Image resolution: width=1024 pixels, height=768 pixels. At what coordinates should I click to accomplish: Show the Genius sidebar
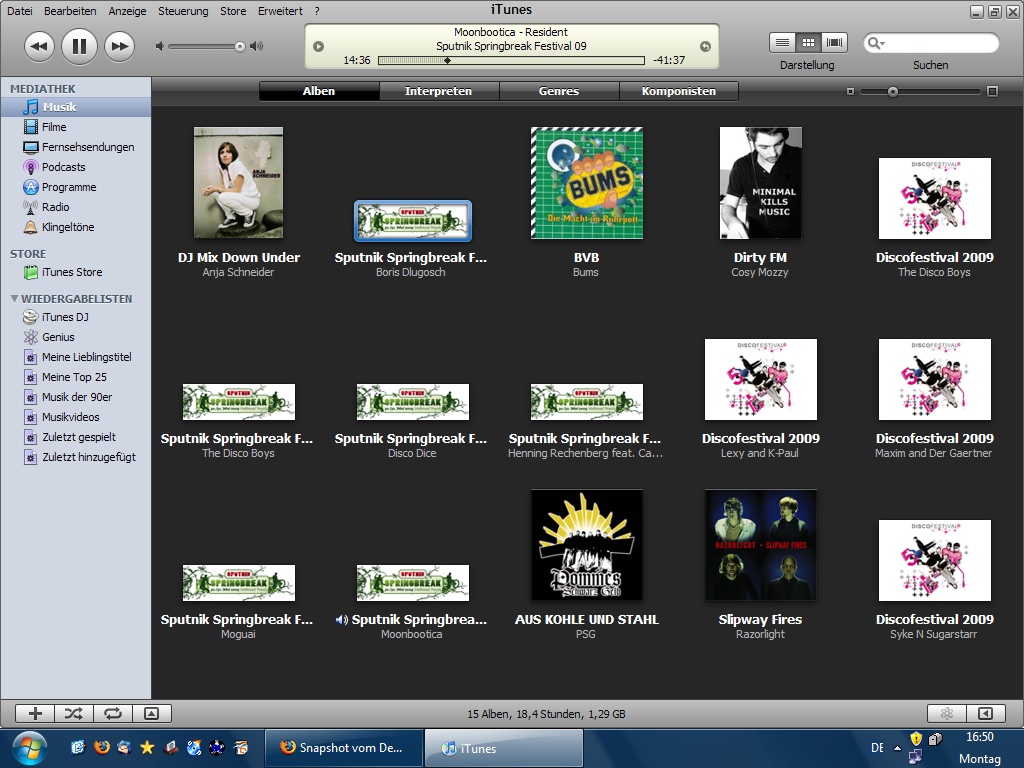(x=946, y=713)
